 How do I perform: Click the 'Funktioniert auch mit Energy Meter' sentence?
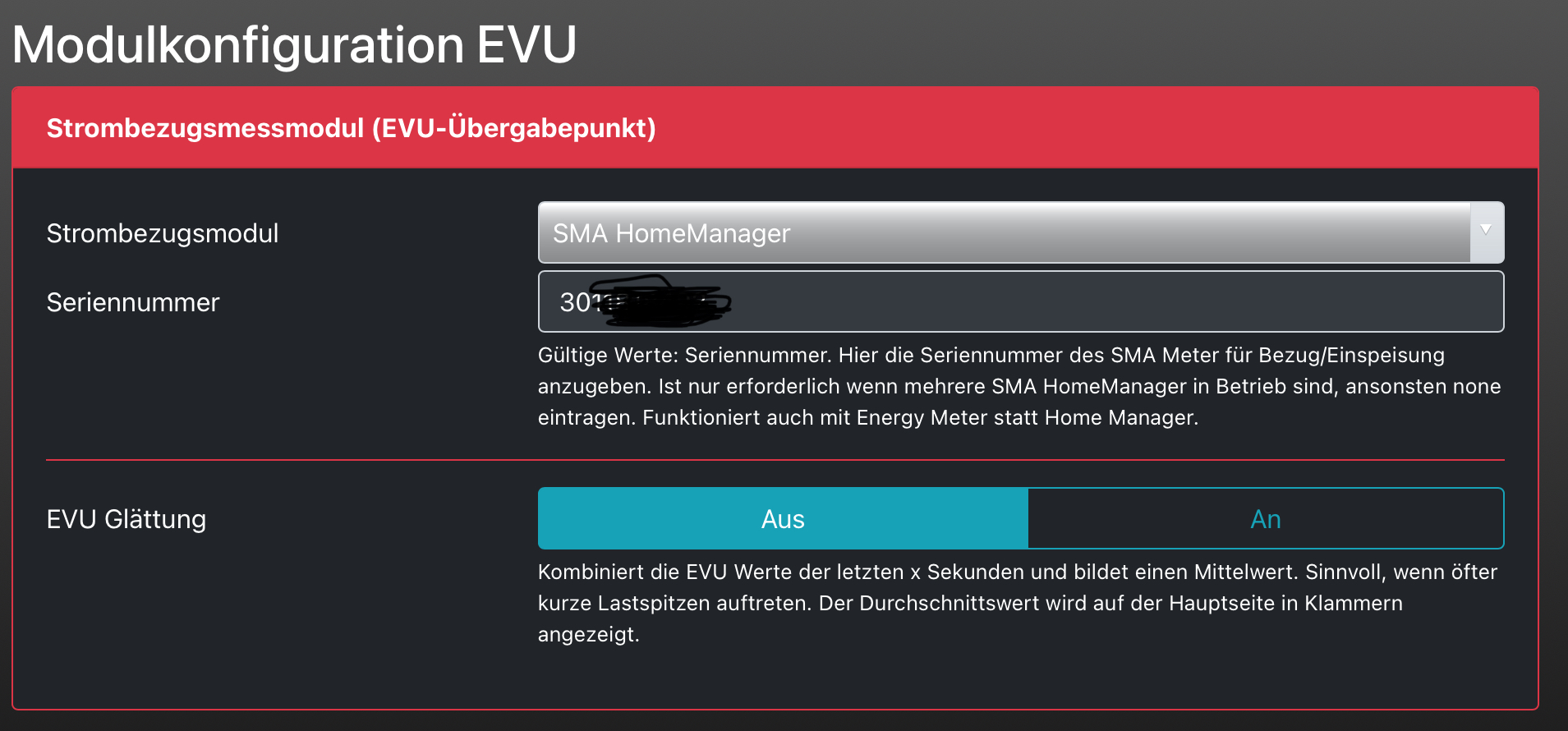click(x=920, y=417)
